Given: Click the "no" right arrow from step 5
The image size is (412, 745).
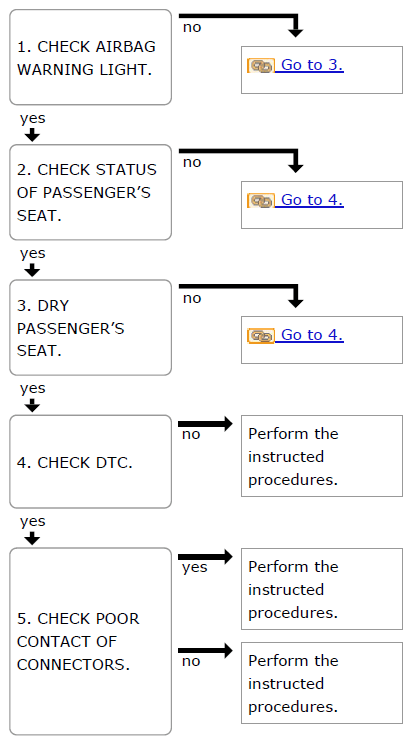Looking at the screenshot, I should [205, 650].
